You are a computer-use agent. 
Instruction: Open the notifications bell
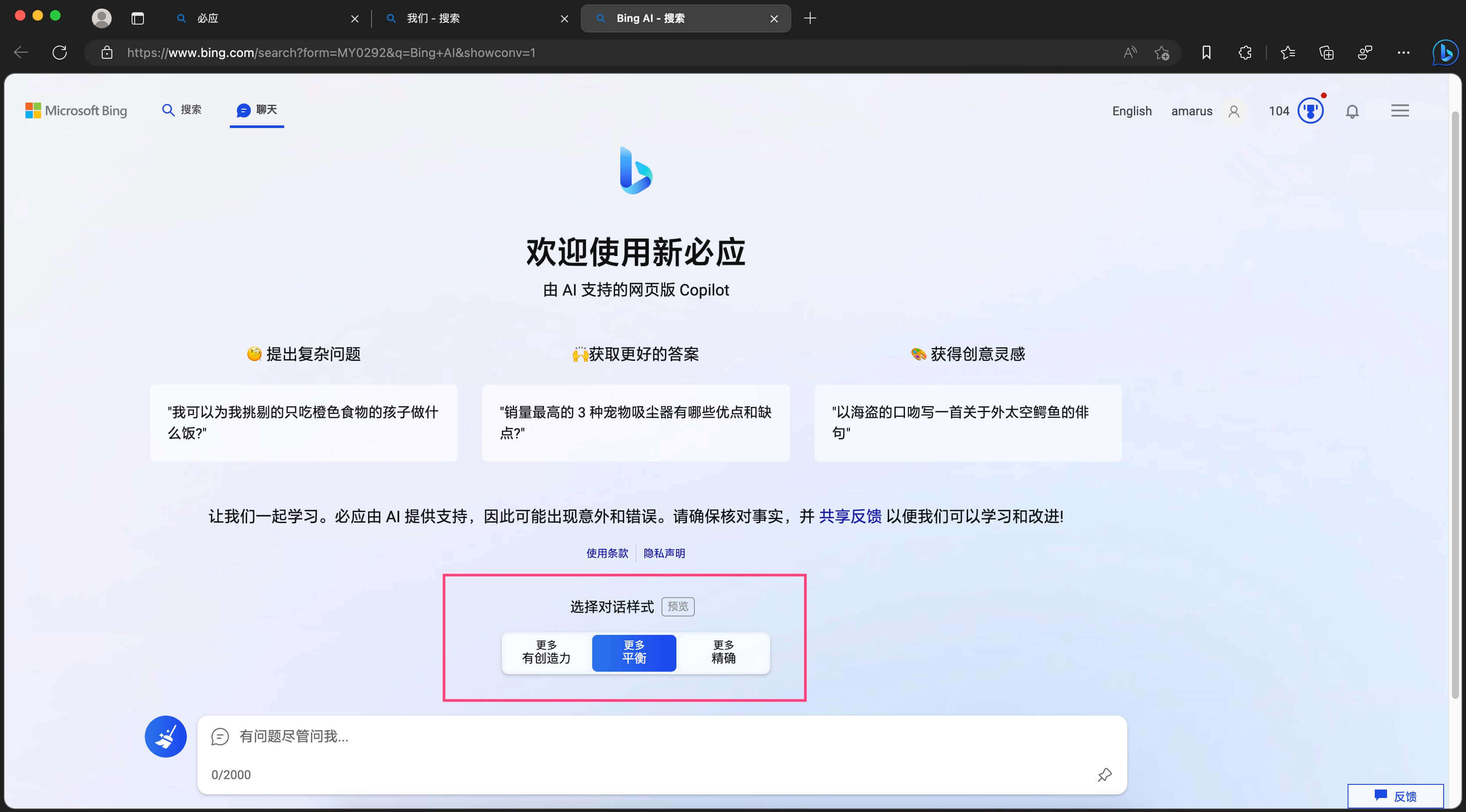click(x=1352, y=111)
